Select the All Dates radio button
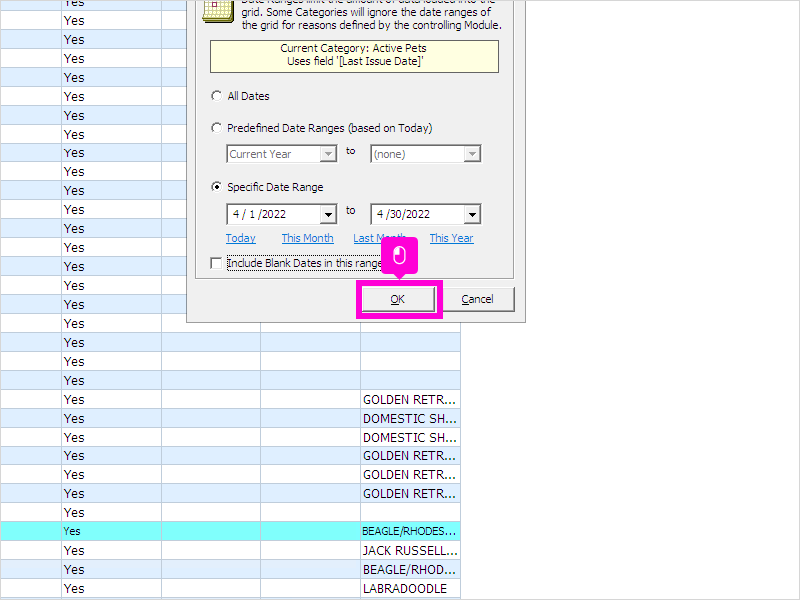The width and height of the screenshot is (800, 600). [216, 96]
